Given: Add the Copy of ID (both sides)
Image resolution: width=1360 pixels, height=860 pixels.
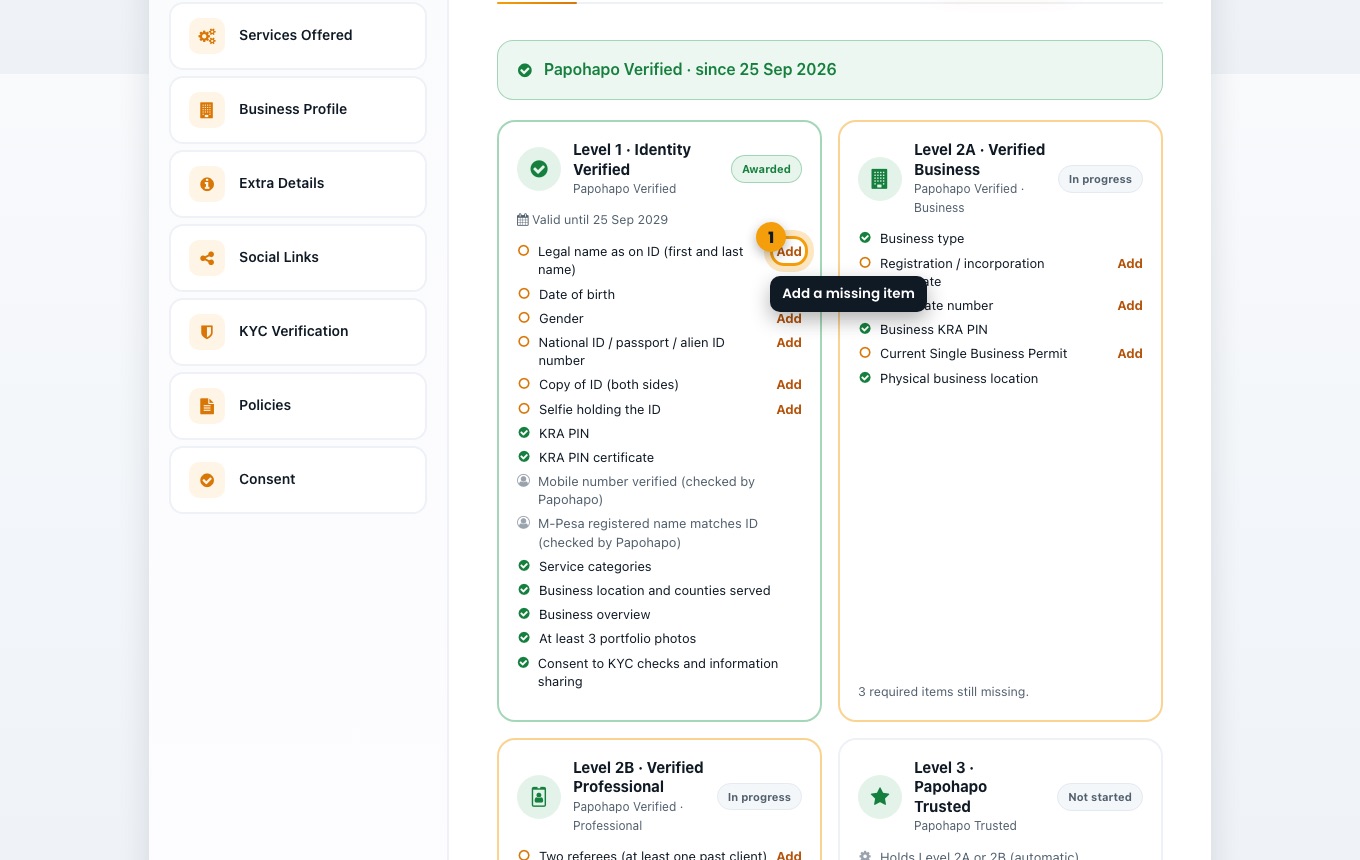Looking at the screenshot, I should 789,385.
